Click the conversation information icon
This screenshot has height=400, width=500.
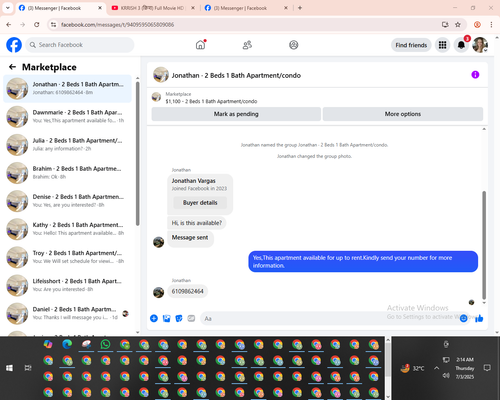click(x=475, y=75)
